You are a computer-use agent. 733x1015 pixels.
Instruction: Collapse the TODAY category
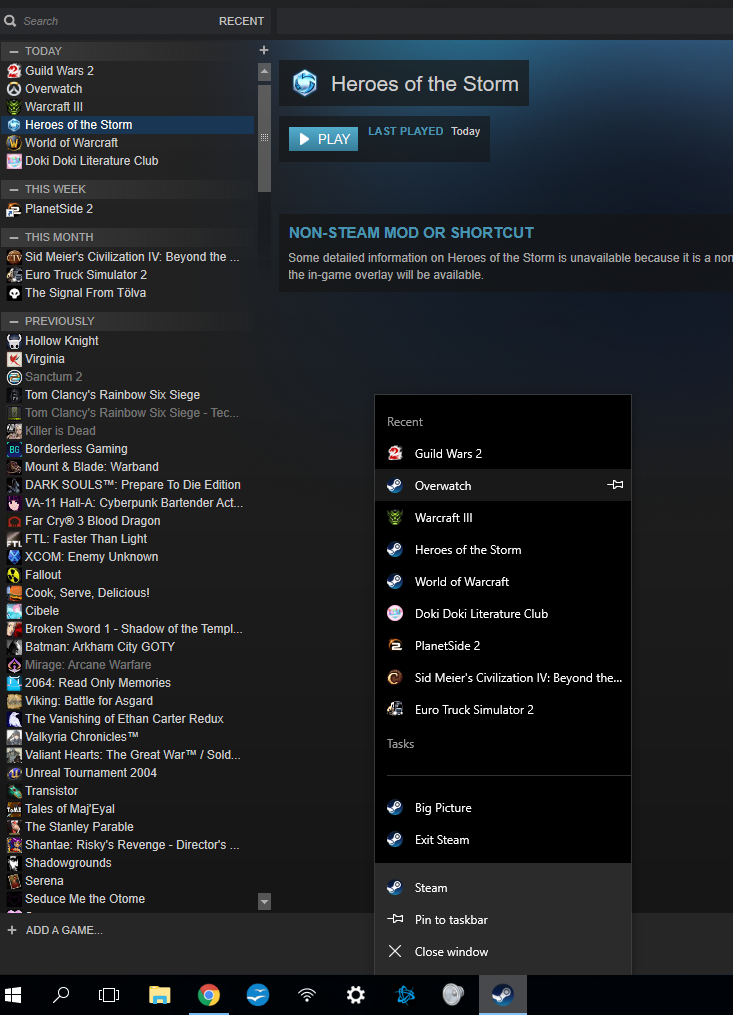[14, 51]
